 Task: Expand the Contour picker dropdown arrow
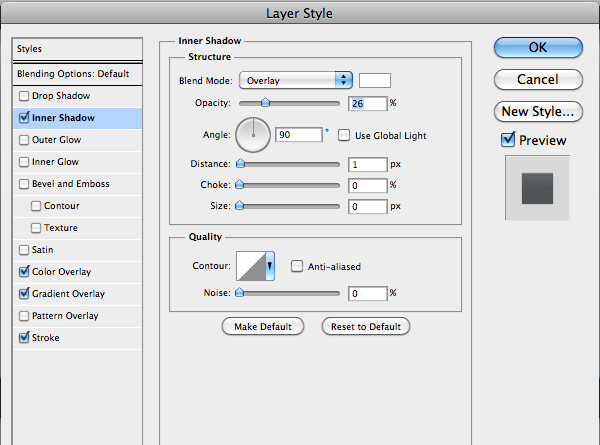270,266
